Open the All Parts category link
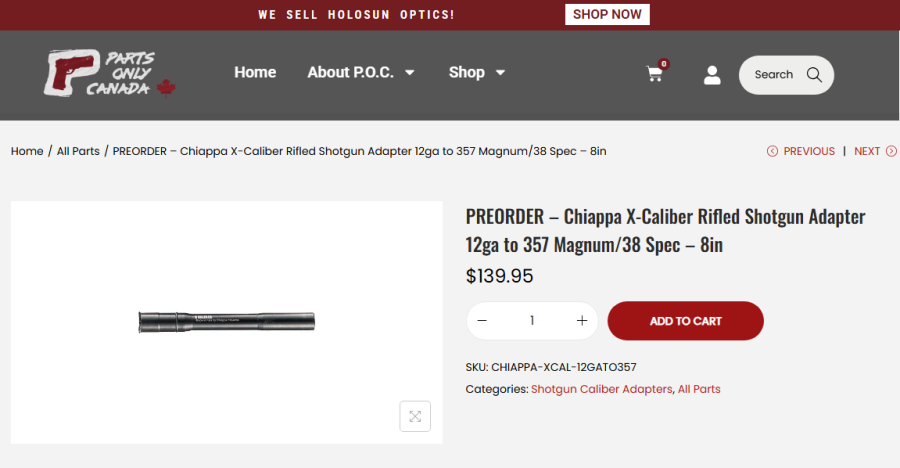This screenshot has height=468, width=900. 699,389
